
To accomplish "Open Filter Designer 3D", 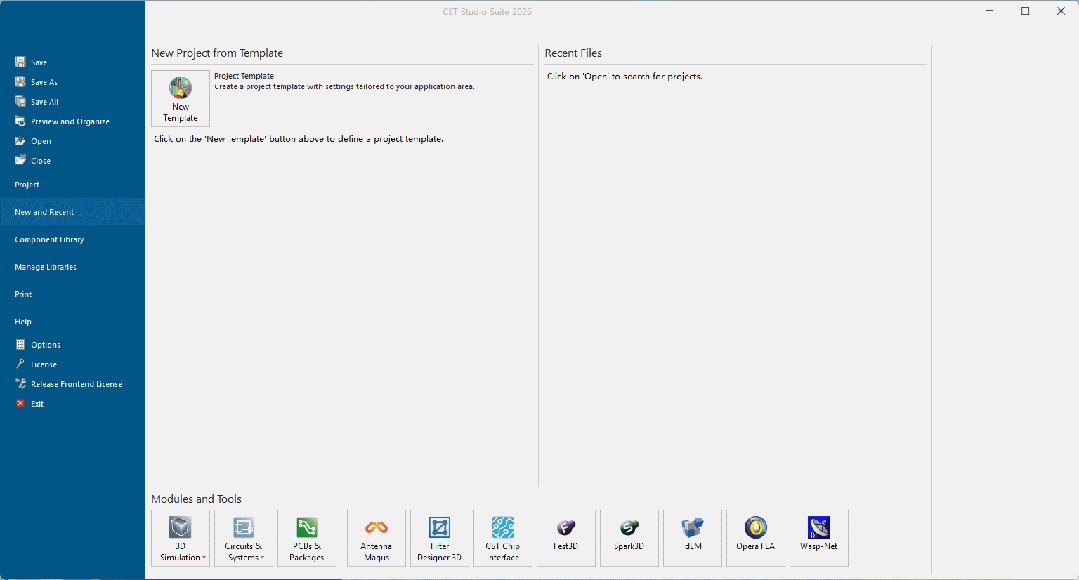I will point(440,539).
